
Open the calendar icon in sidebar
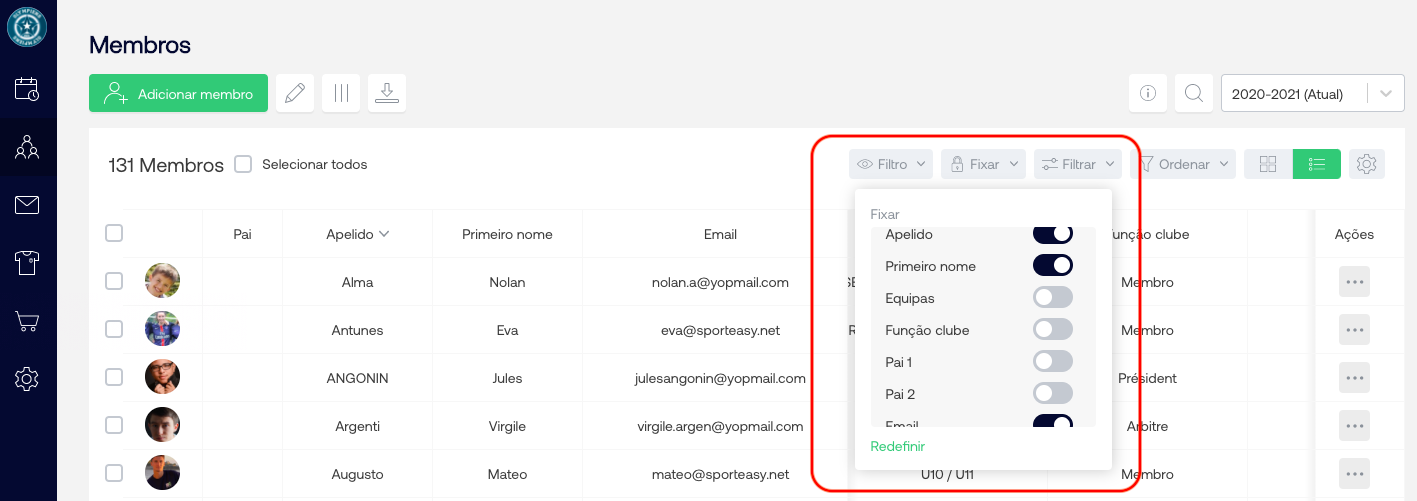27,88
